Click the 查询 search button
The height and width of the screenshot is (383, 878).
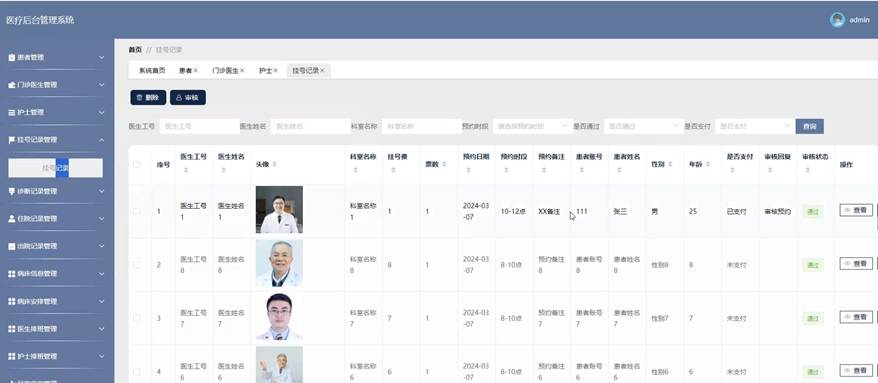pyautogui.click(x=809, y=127)
